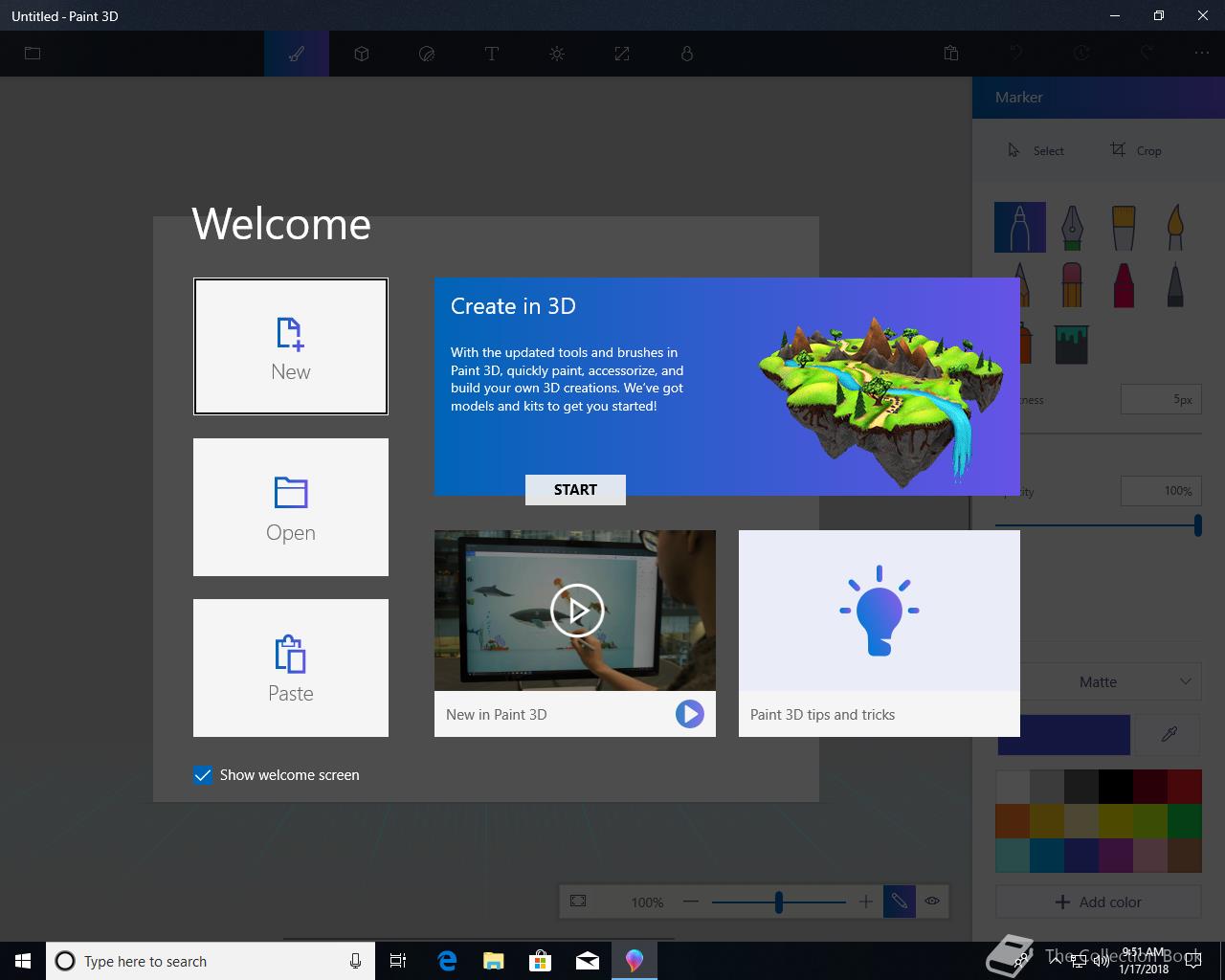The image size is (1225, 980).
Task: Click the 100% zoom value
Action: click(x=647, y=902)
